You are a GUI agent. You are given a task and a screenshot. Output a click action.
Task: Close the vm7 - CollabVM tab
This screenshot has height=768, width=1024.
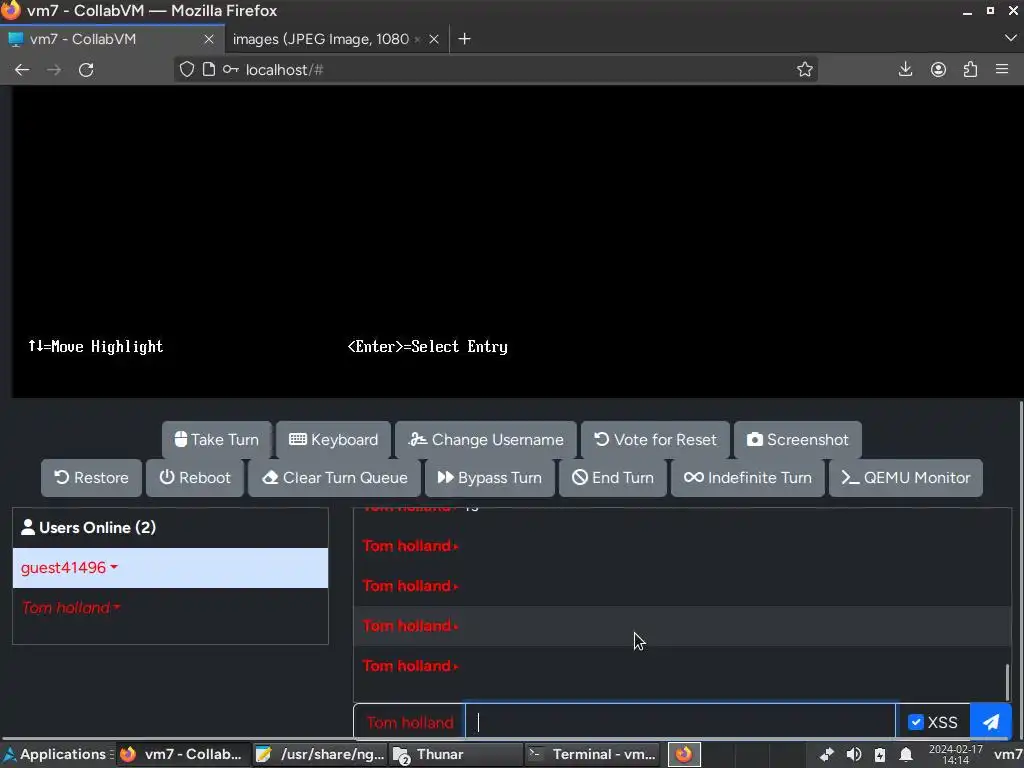[x=209, y=39]
